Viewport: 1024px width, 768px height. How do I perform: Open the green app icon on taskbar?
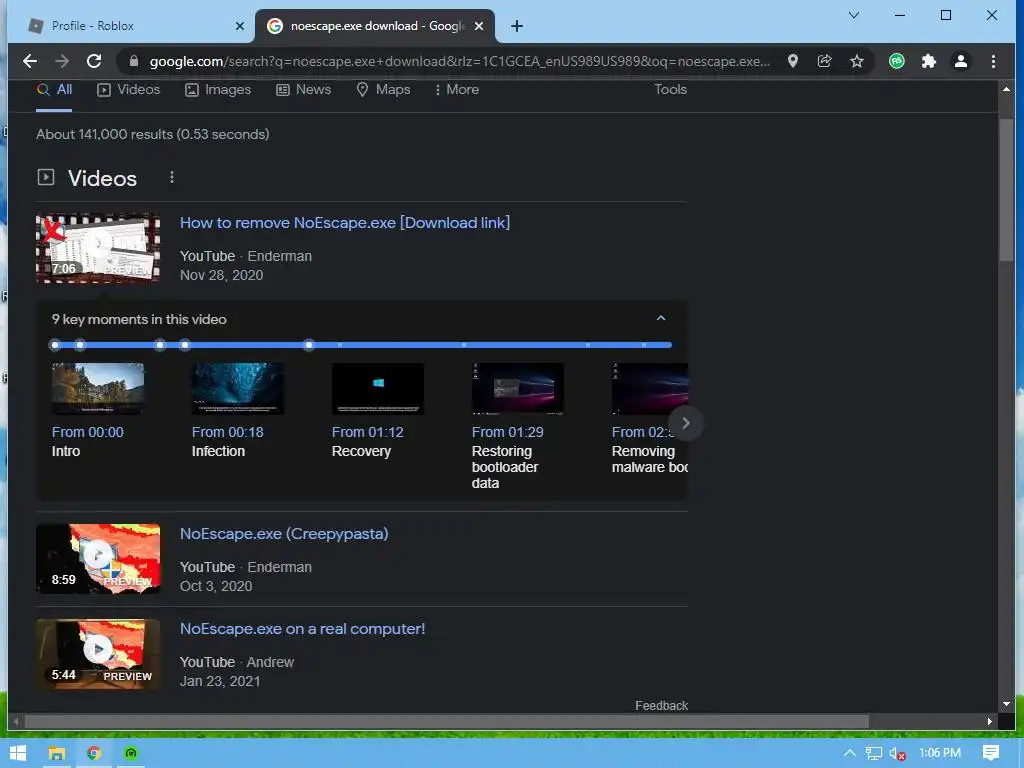[x=131, y=754]
